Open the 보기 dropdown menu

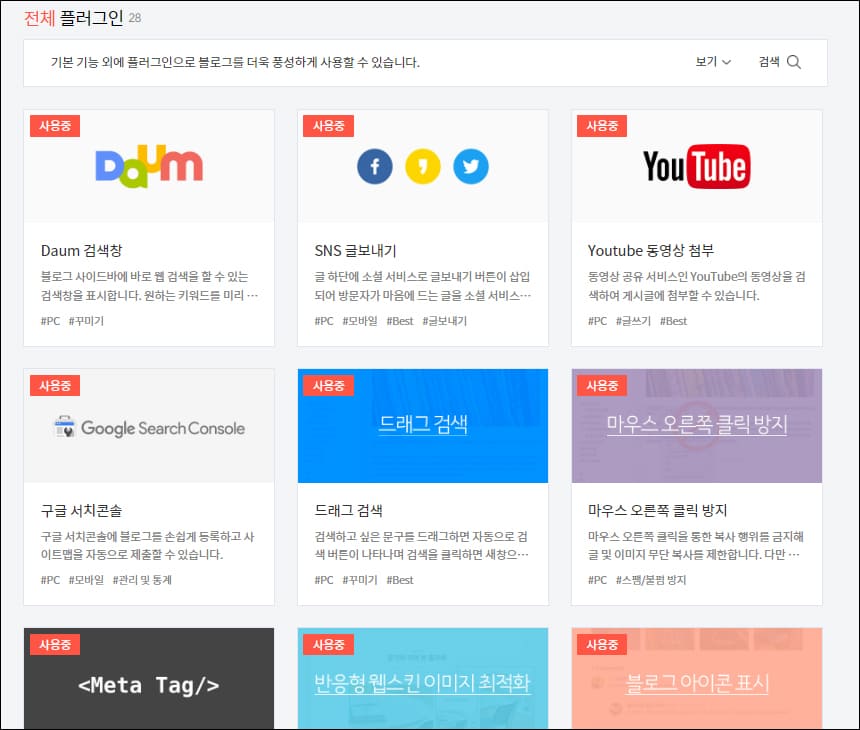[711, 61]
